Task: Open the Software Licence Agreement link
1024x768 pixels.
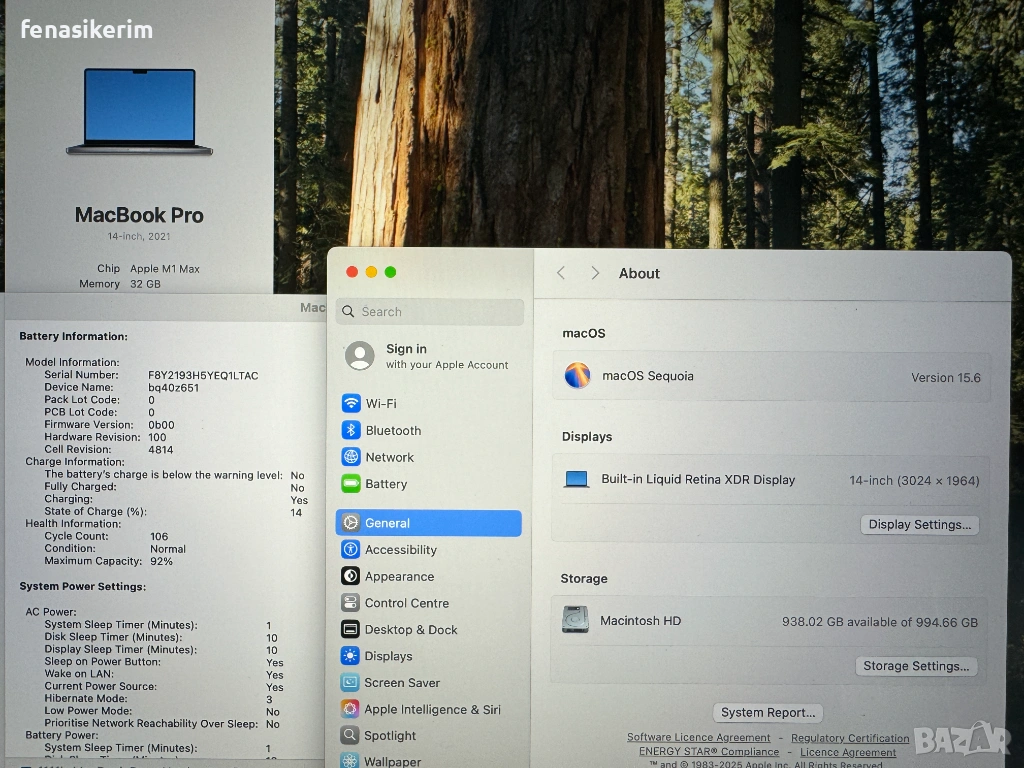Action: point(698,738)
